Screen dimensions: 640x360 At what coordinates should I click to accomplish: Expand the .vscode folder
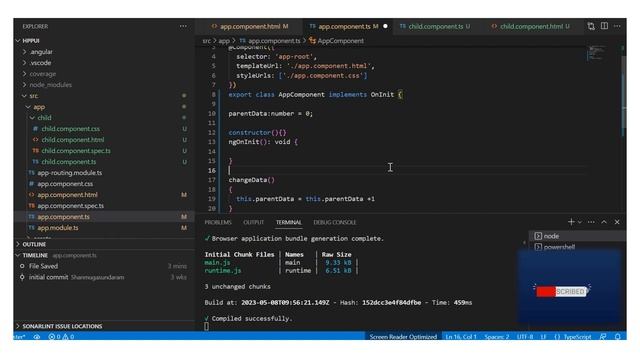tap(25, 63)
